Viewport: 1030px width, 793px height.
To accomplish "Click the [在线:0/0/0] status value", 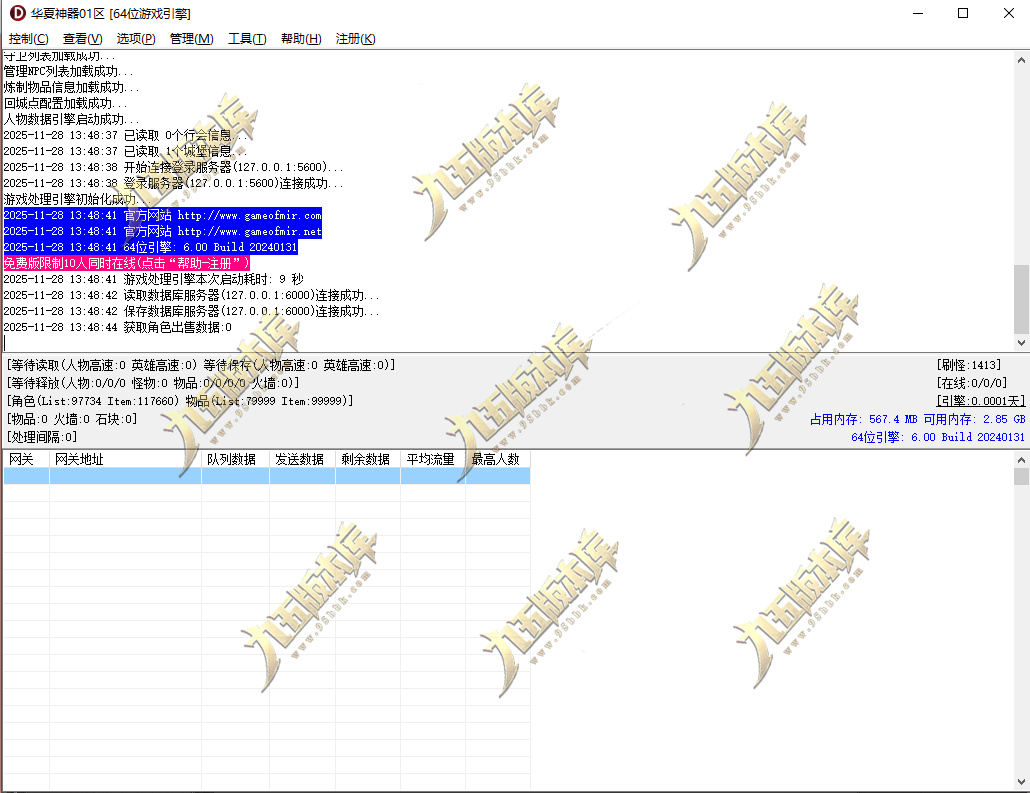I will point(972,383).
